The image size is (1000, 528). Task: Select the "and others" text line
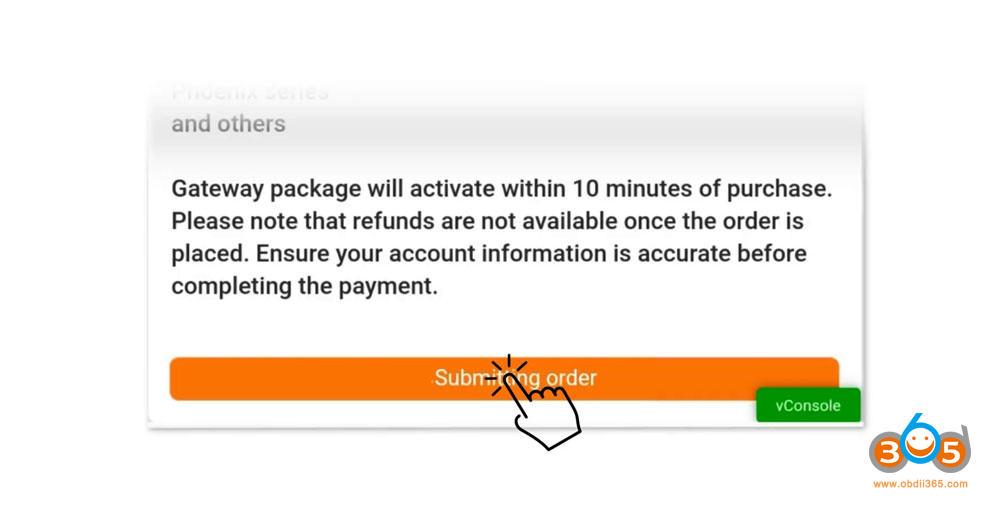pos(228,124)
